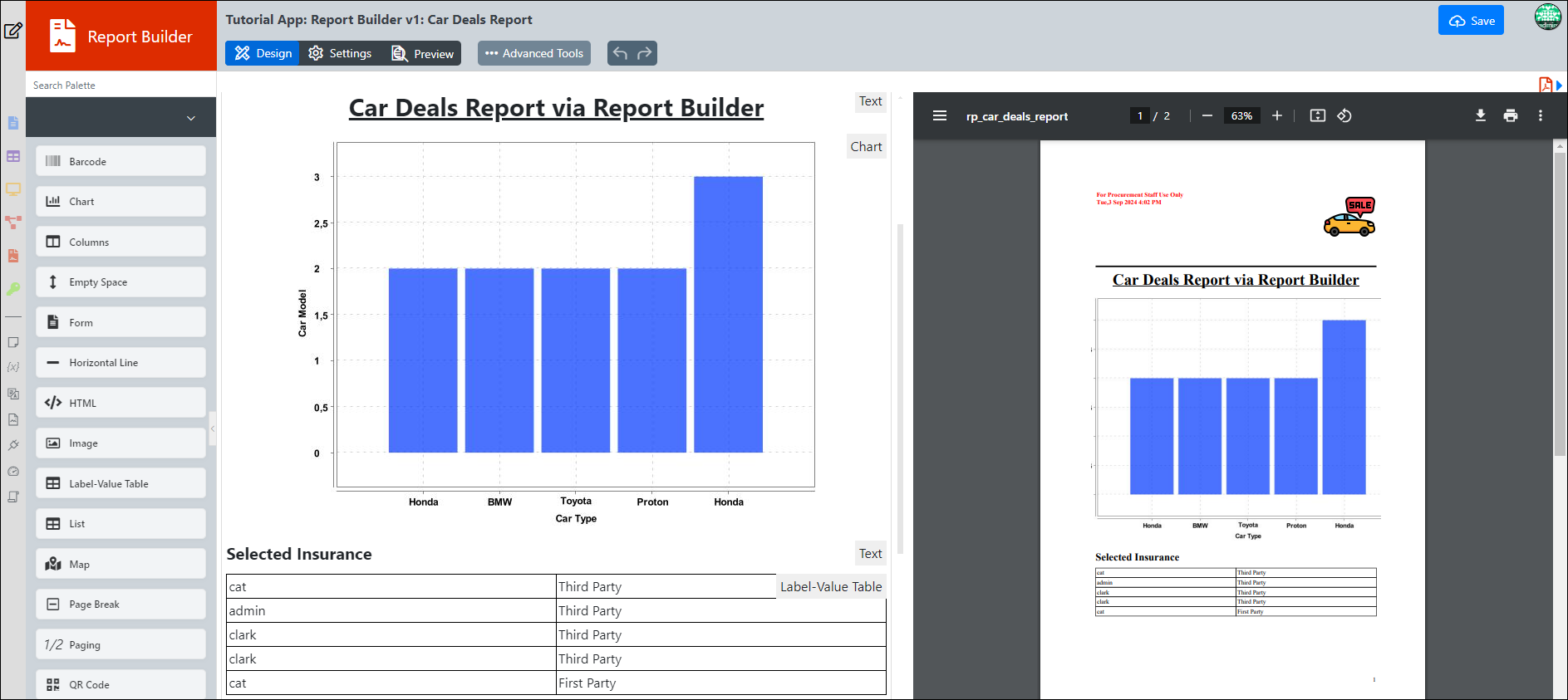The height and width of the screenshot is (700, 1568).
Task: Open the scroll log icon in the sidebar
Action: coord(13,497)
